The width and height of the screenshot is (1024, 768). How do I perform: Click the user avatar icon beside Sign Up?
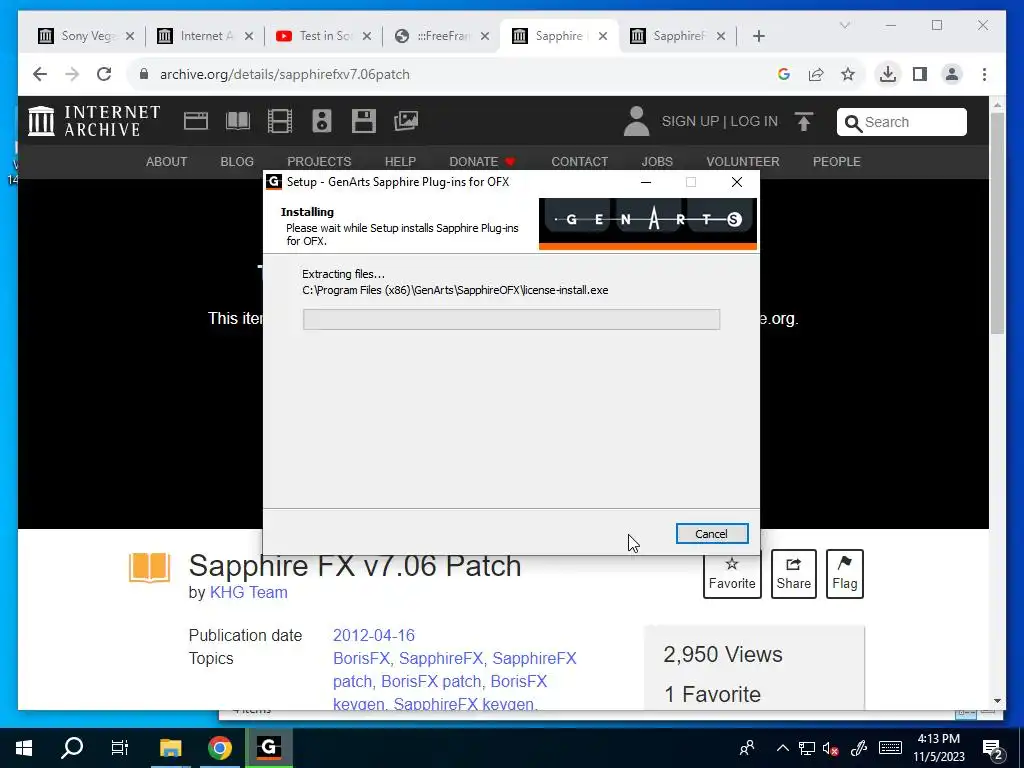click(x=636, y=121)
